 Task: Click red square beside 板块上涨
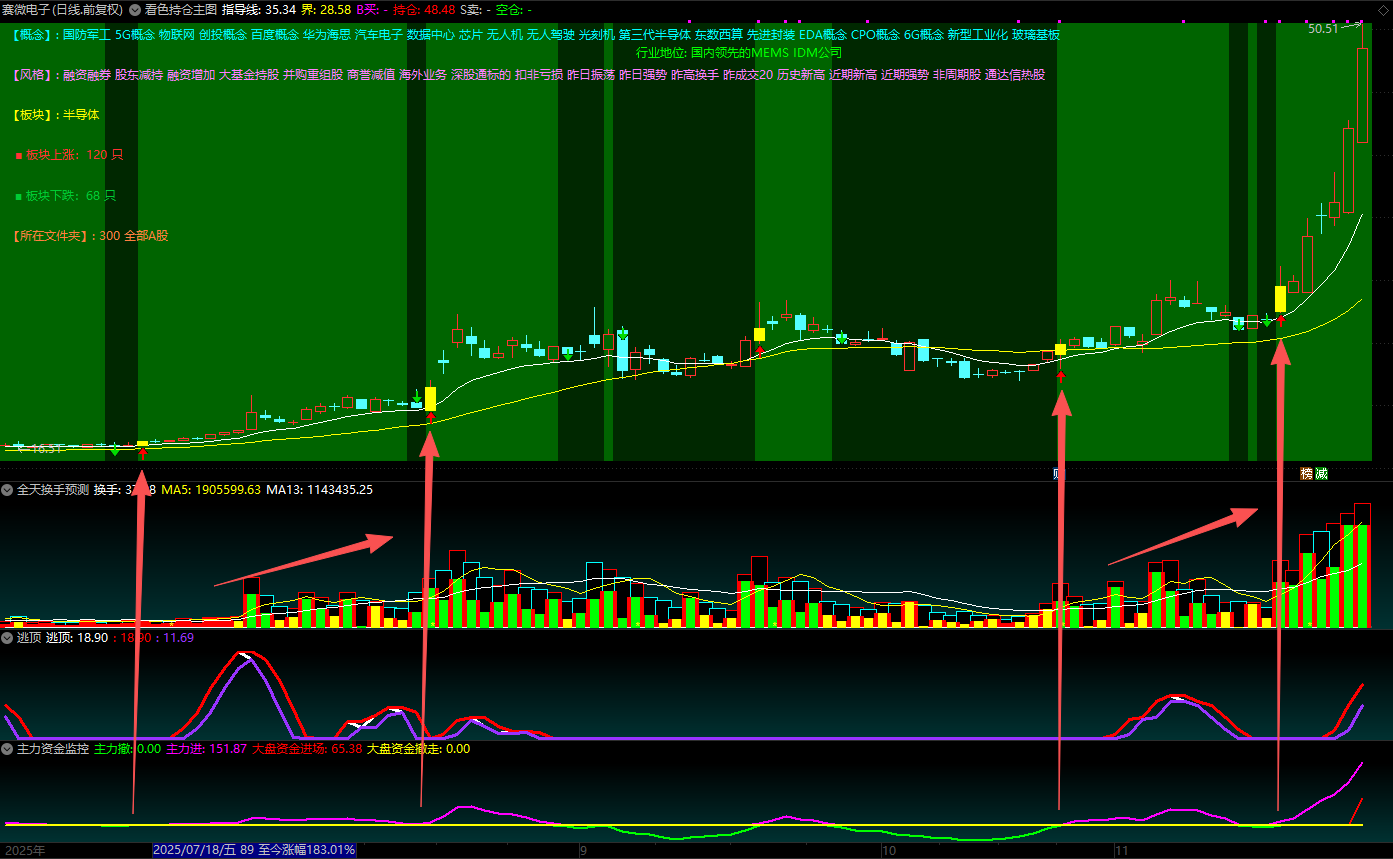(18, 155)
